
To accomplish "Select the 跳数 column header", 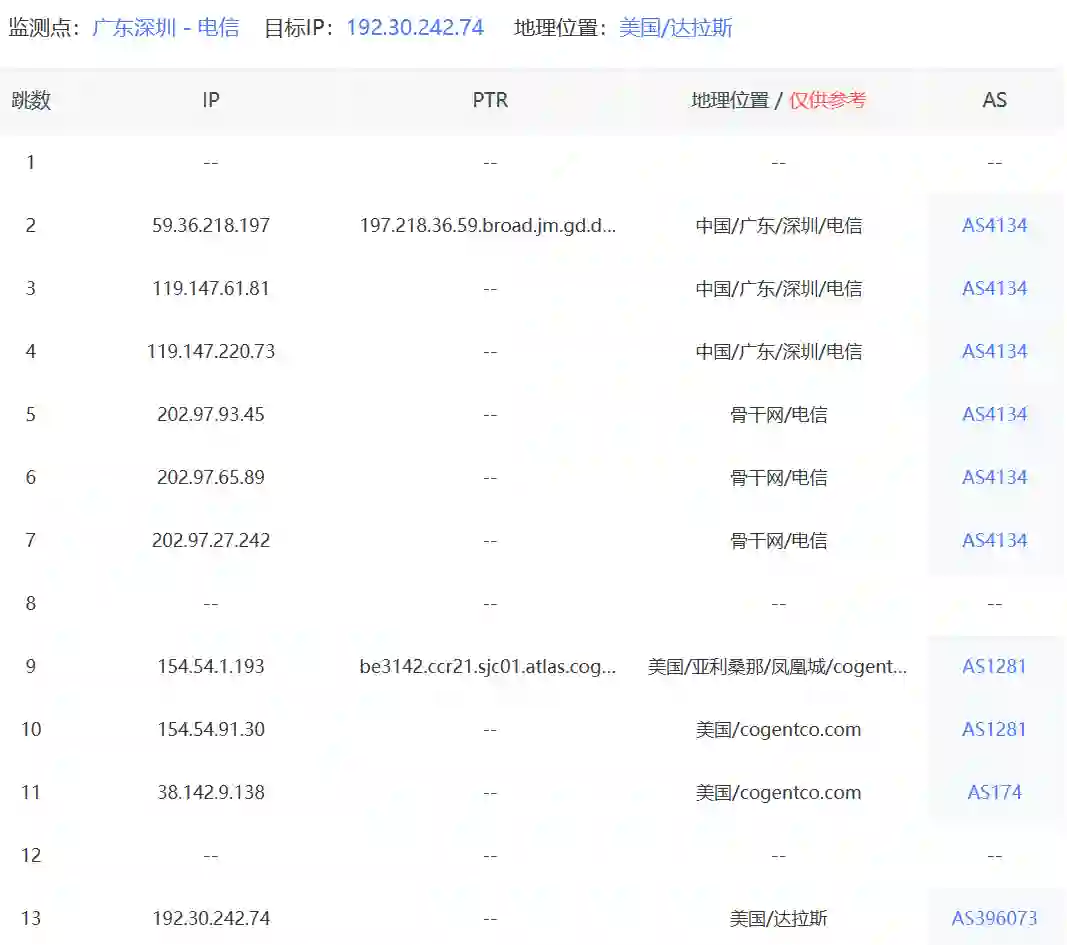I will pyautogui.click(x=31, y=100).
